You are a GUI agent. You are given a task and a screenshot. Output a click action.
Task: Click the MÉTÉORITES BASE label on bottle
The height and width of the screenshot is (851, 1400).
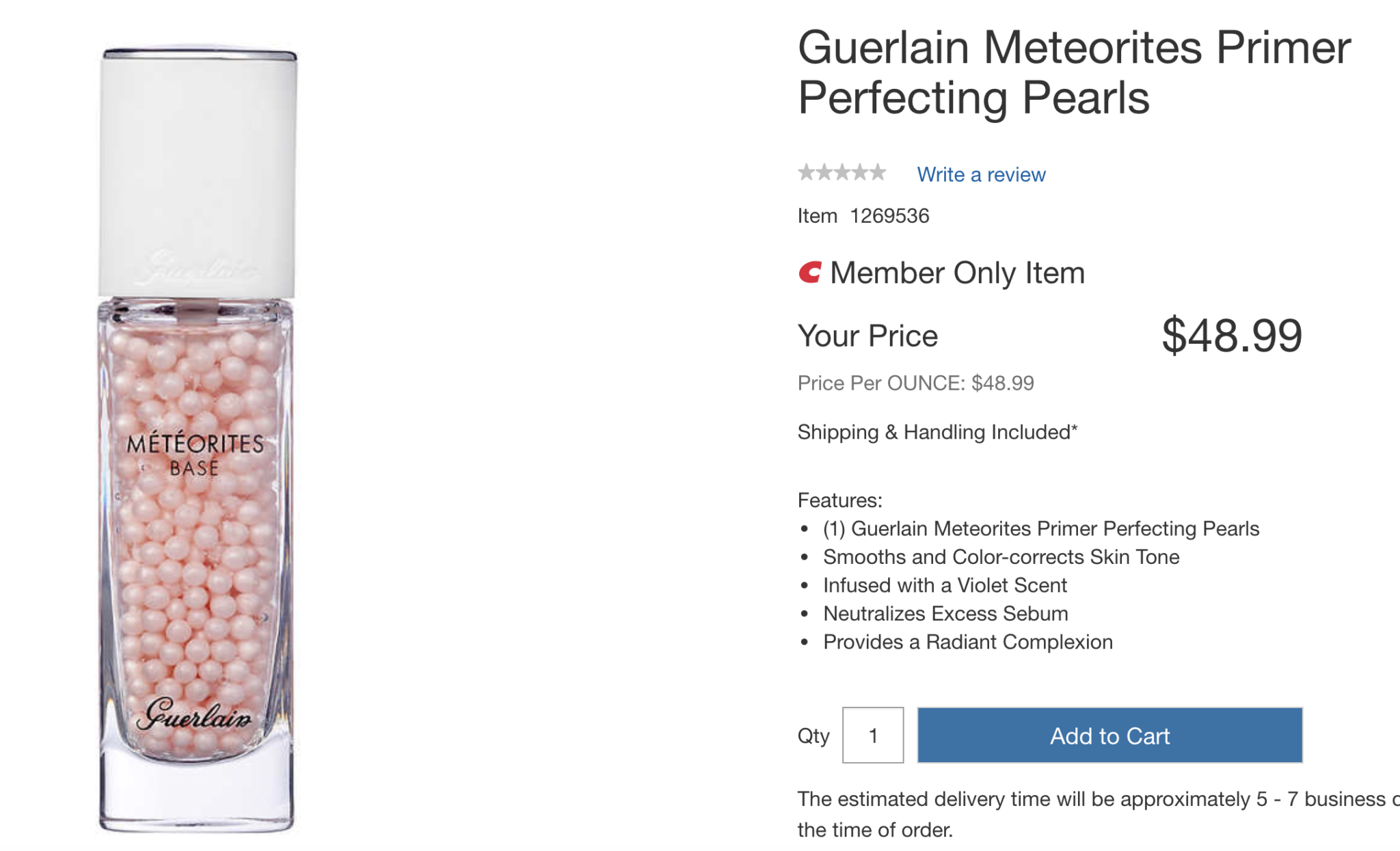pos(196,455)
